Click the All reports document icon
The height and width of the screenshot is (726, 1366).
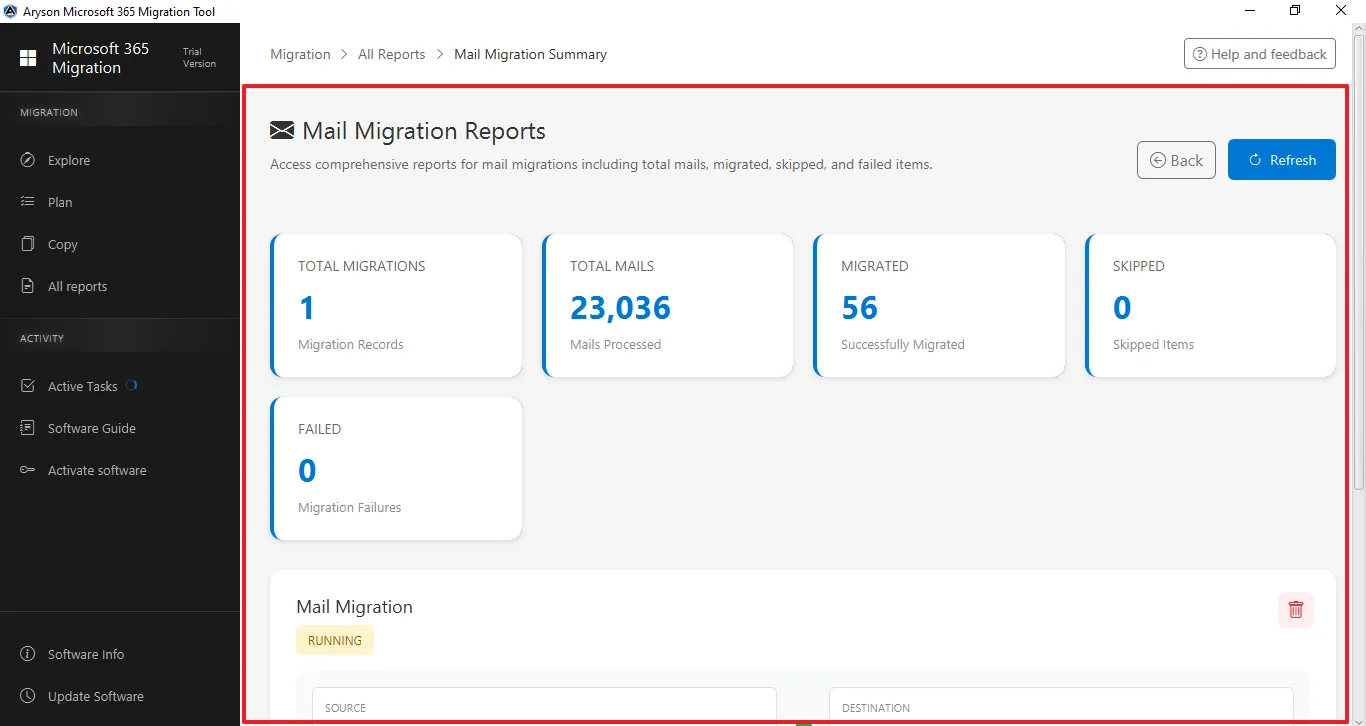pyautogui.click(x=28, y=286)
